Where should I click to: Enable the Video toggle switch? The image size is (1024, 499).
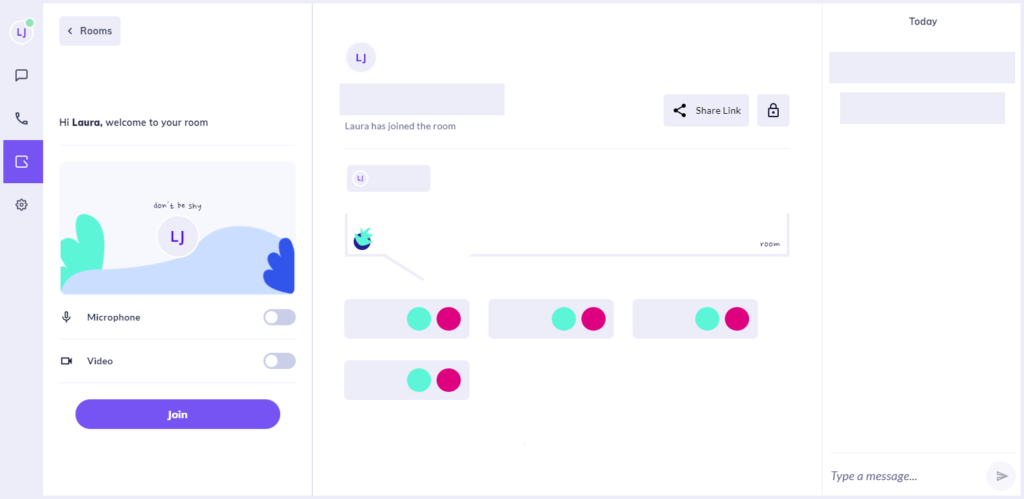[x=280, y=361]
